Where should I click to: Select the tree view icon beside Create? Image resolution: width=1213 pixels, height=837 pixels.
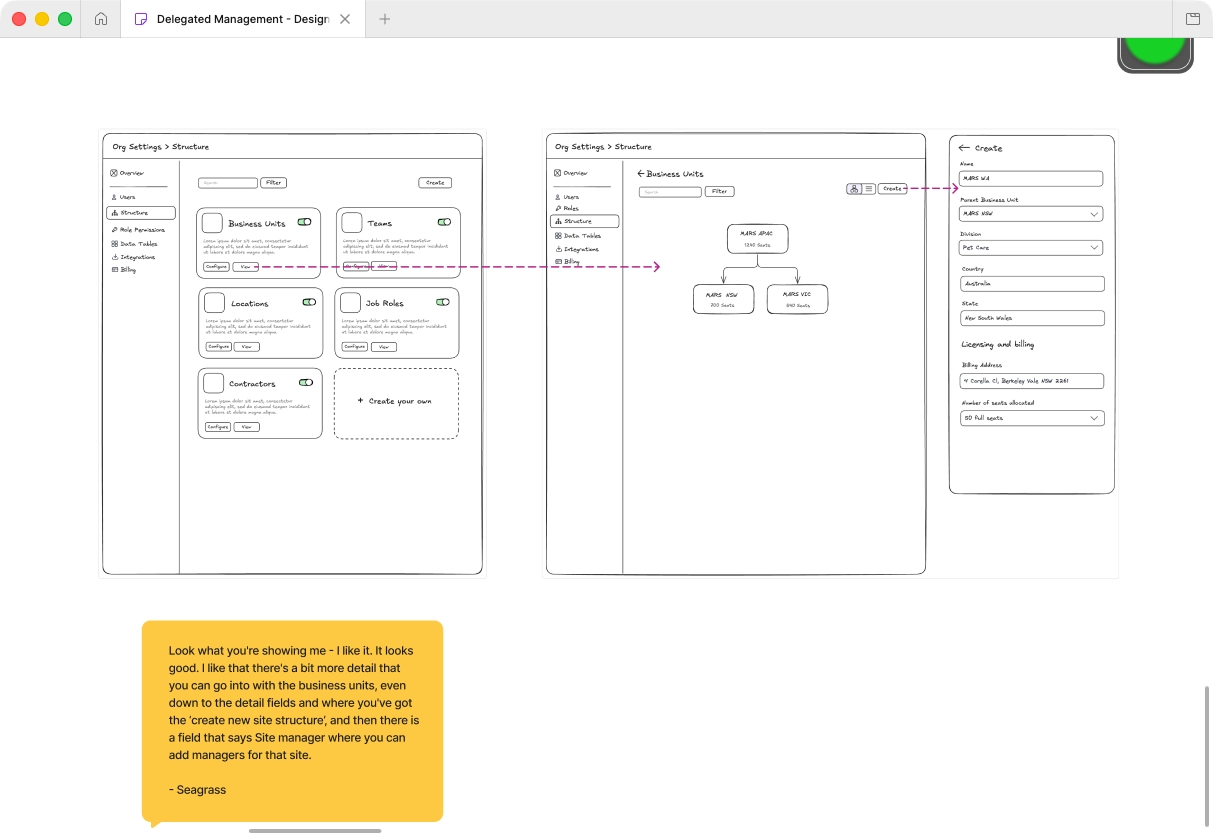(x=854, y=188)
